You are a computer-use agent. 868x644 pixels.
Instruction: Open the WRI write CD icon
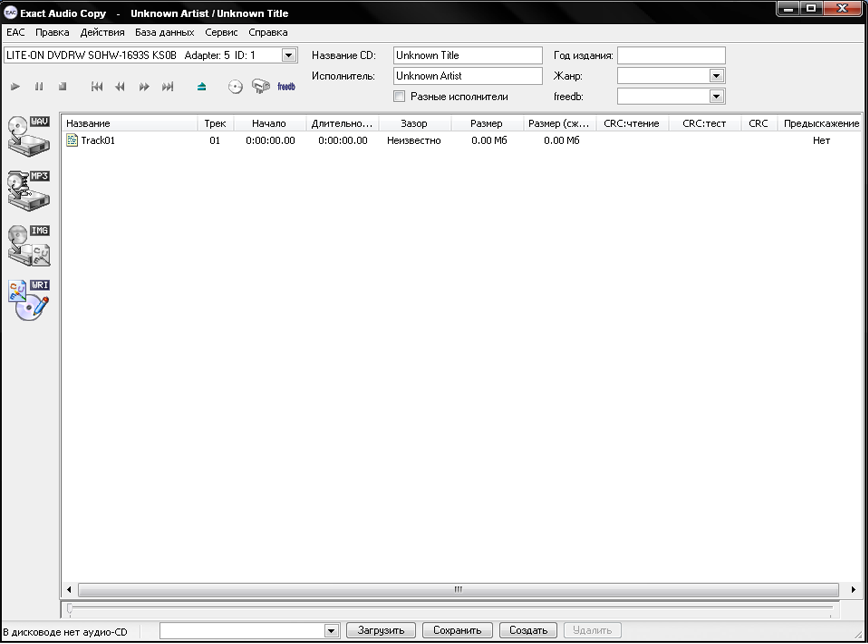pos(29,300)
